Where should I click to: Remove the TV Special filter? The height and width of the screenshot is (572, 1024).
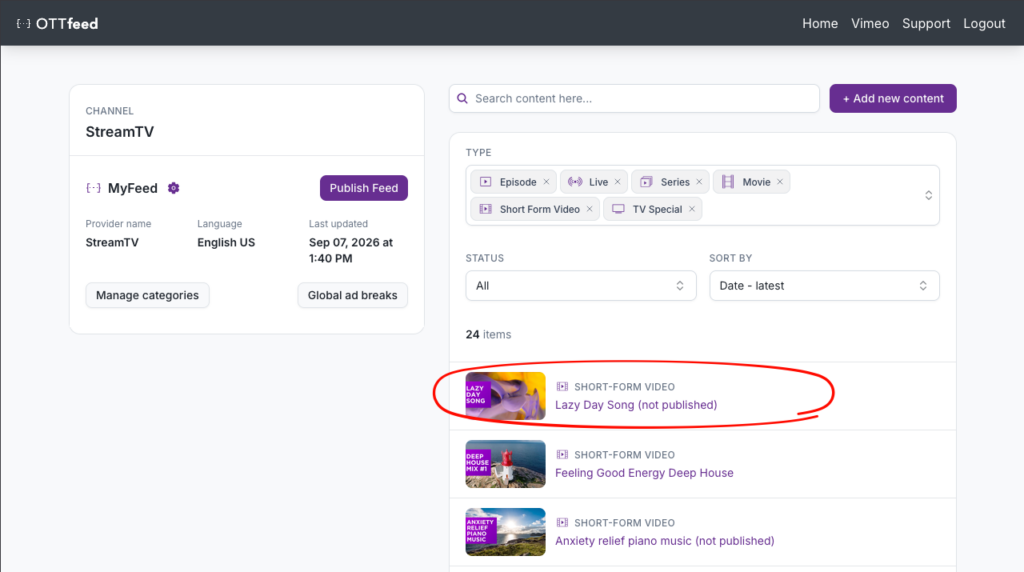pos(692,209)
